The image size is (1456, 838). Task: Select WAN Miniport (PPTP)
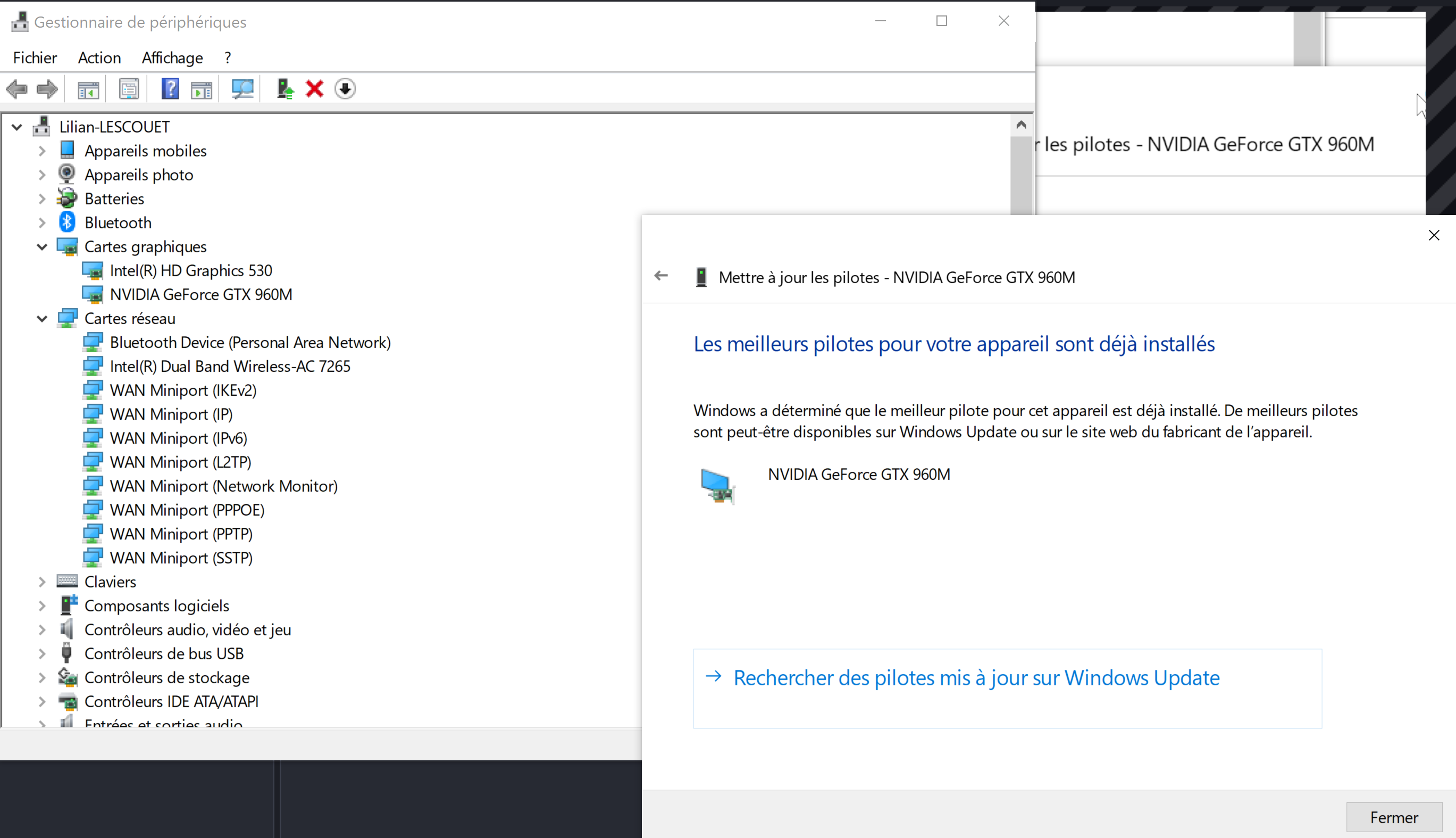tap(181, 535)
